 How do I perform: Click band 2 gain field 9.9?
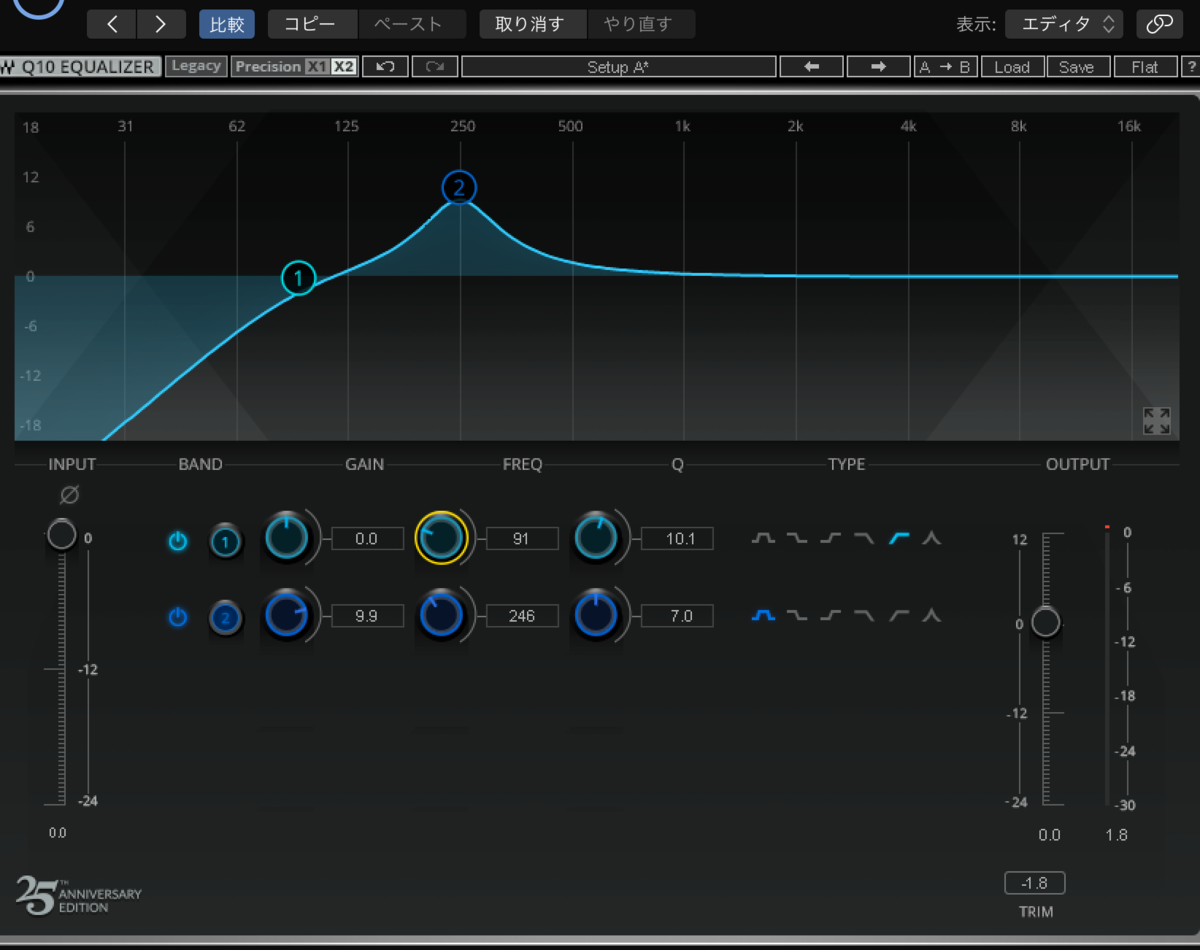click(367, 616)
